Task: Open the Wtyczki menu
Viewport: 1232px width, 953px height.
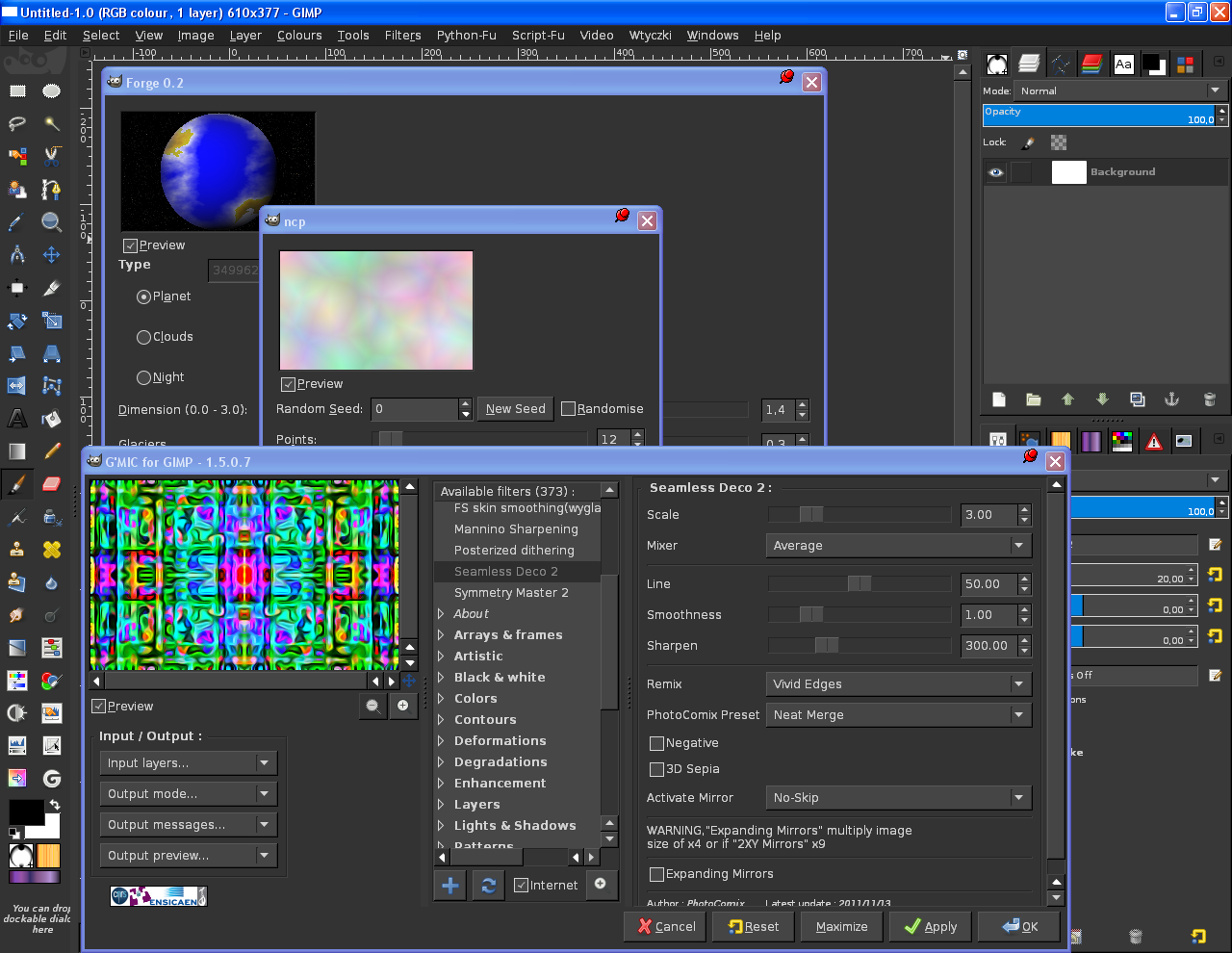Action: tap(650, 35)
